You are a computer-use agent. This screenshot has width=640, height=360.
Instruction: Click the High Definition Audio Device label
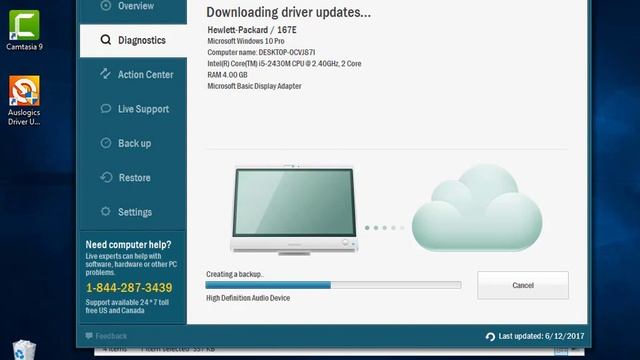pyautogui.click(x=248, y=298)
